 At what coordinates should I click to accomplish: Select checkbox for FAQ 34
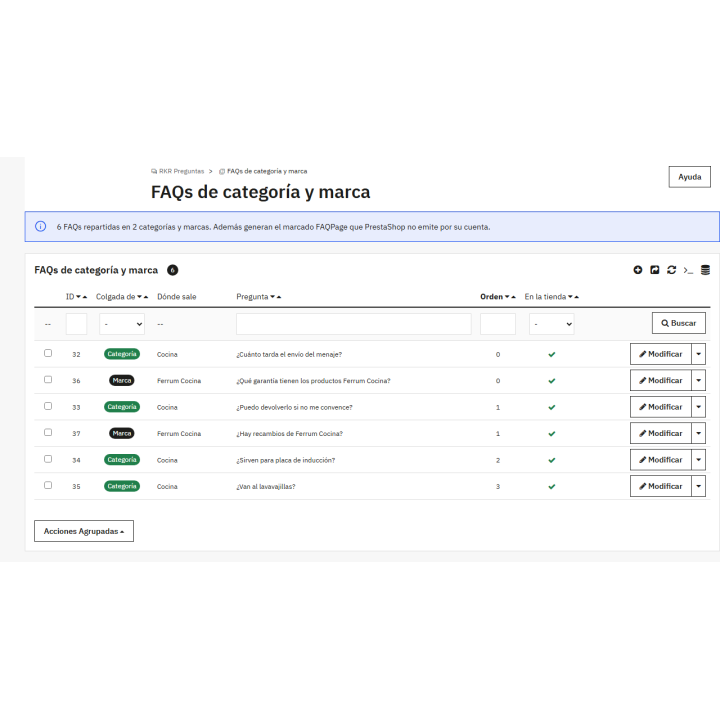pos(48,459)
